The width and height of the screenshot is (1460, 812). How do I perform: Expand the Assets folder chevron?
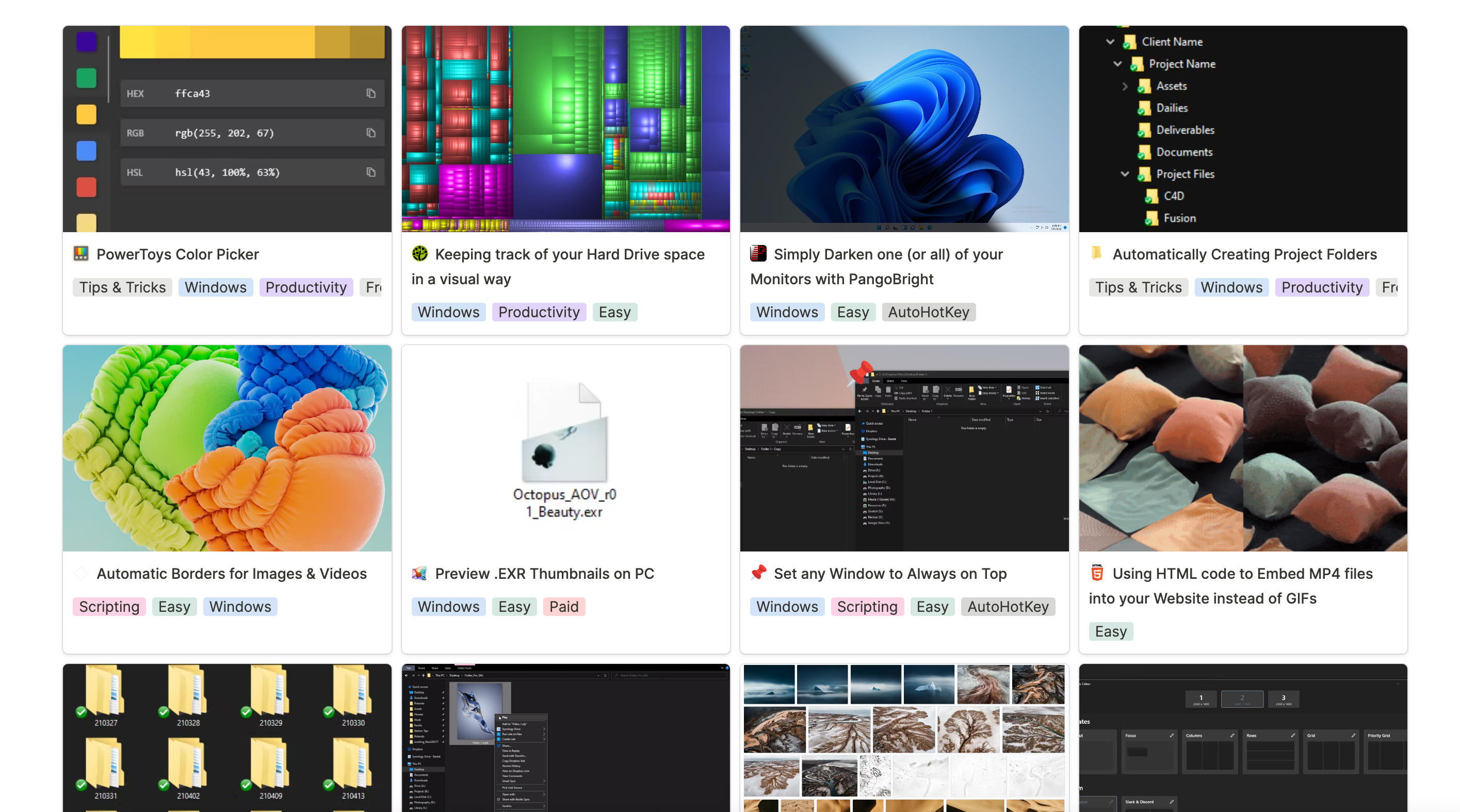1125,86
